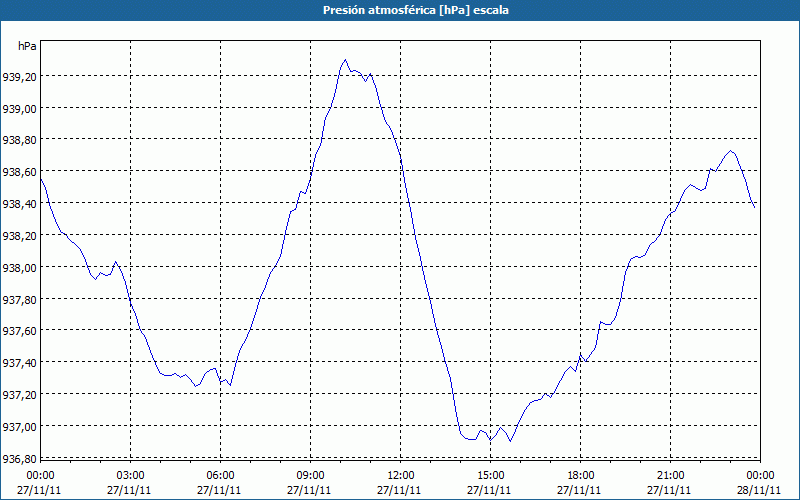Click the chart title 'Presión atmosférica [hPa] escala'
Image resolution: width=800 pixels, height=500 pixels.
[x=416, y=10]
